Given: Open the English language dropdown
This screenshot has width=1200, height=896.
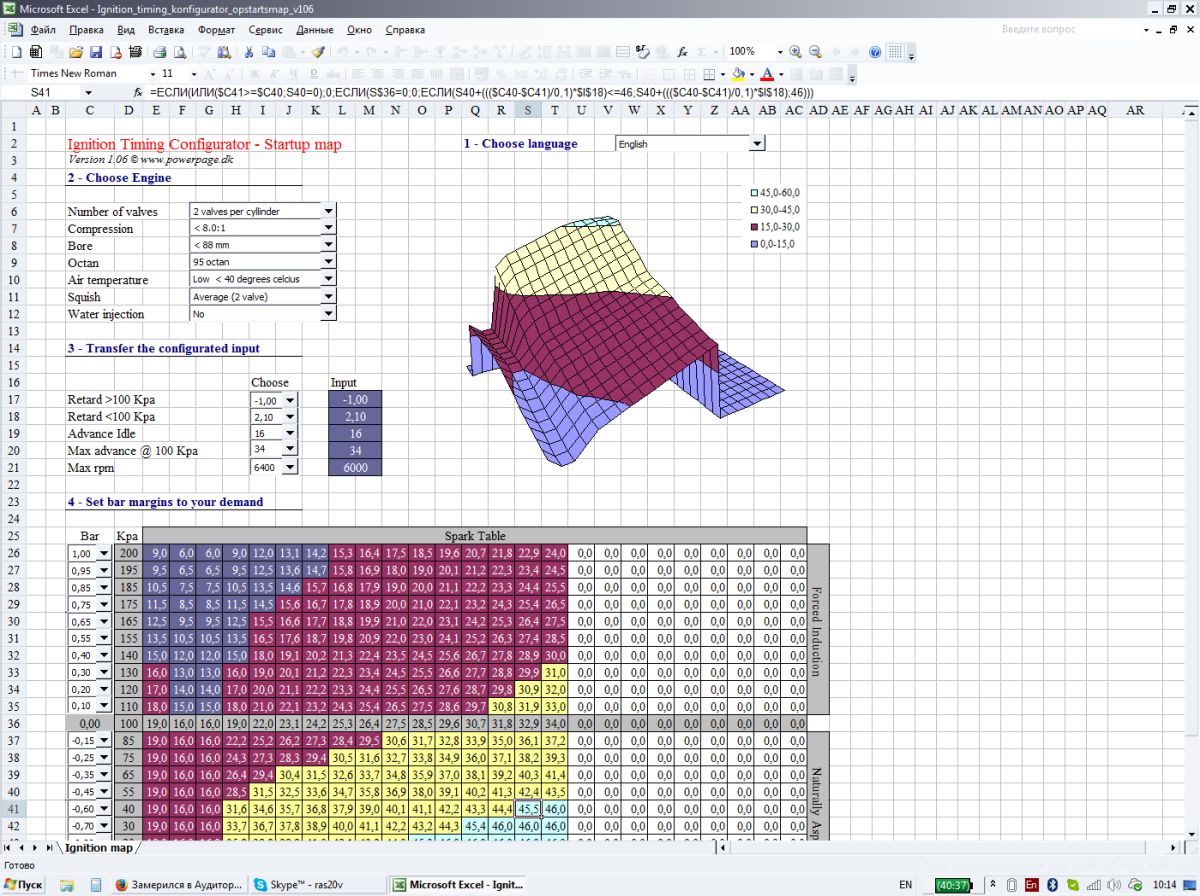Looking at the screenshot, I should coord(757,144).
